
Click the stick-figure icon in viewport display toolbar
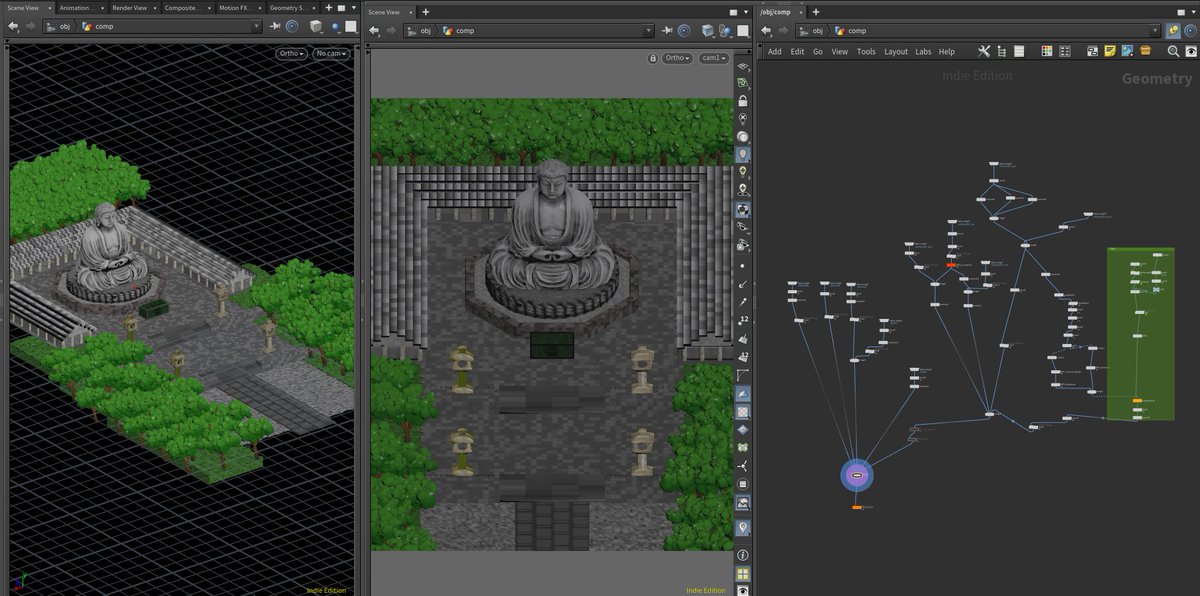point(743,465)
